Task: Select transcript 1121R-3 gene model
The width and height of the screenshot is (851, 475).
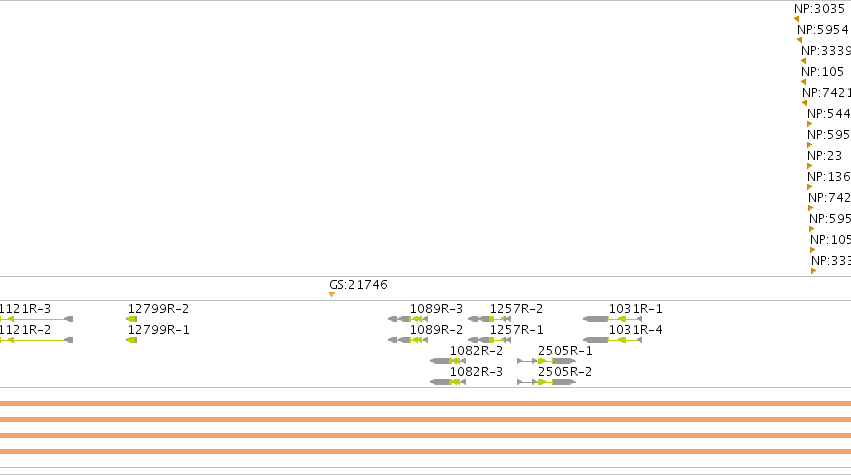Action: click(x=36, y=319)
